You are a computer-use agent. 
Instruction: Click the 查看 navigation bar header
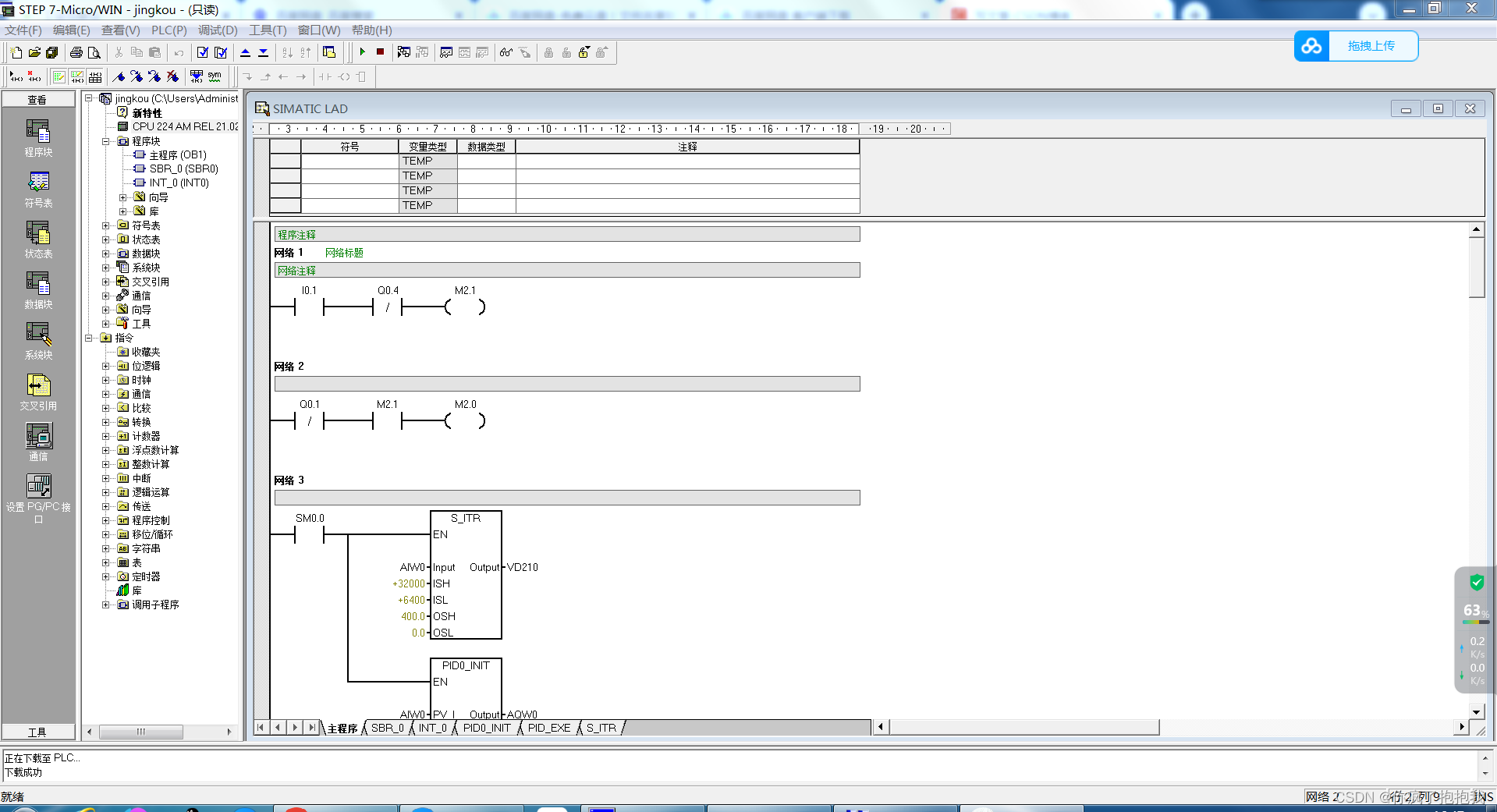[x=38, y=99]
